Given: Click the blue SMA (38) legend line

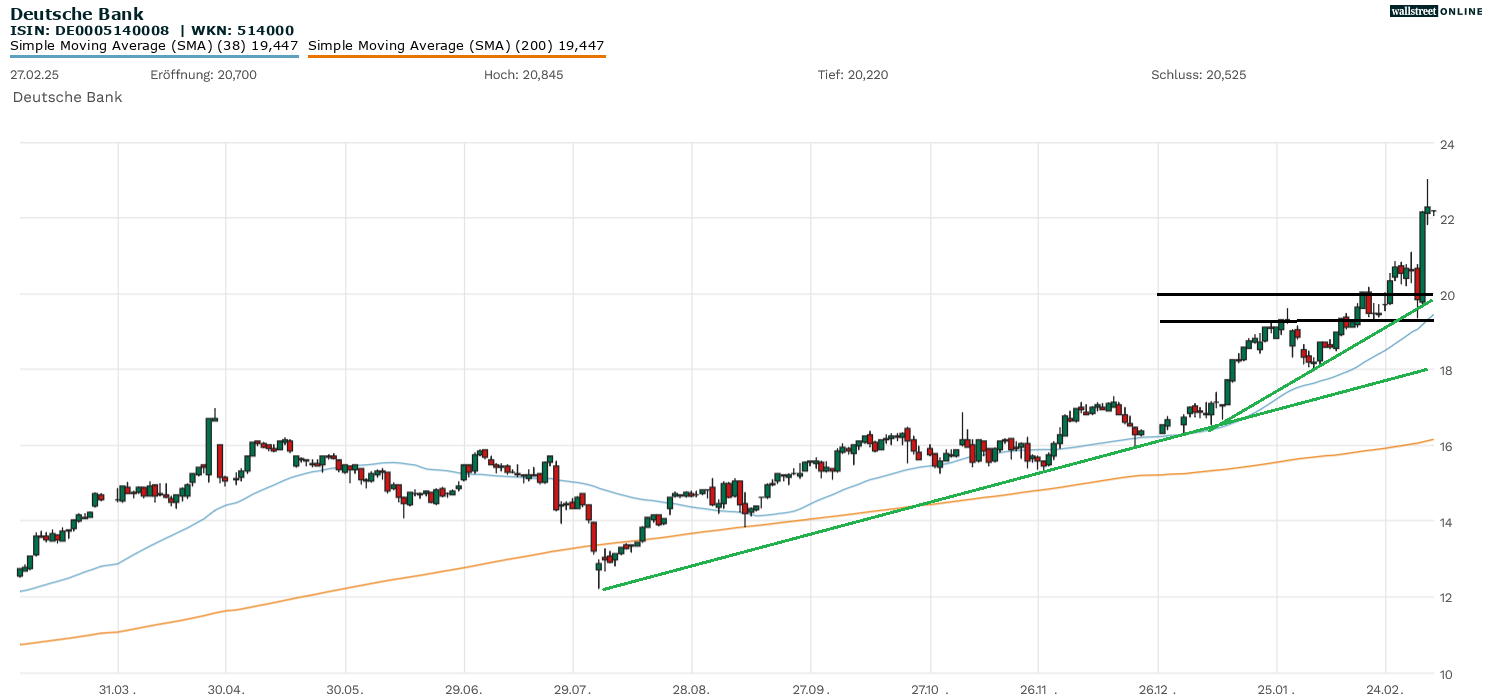Looking at the screenshot, I should 154,56.
